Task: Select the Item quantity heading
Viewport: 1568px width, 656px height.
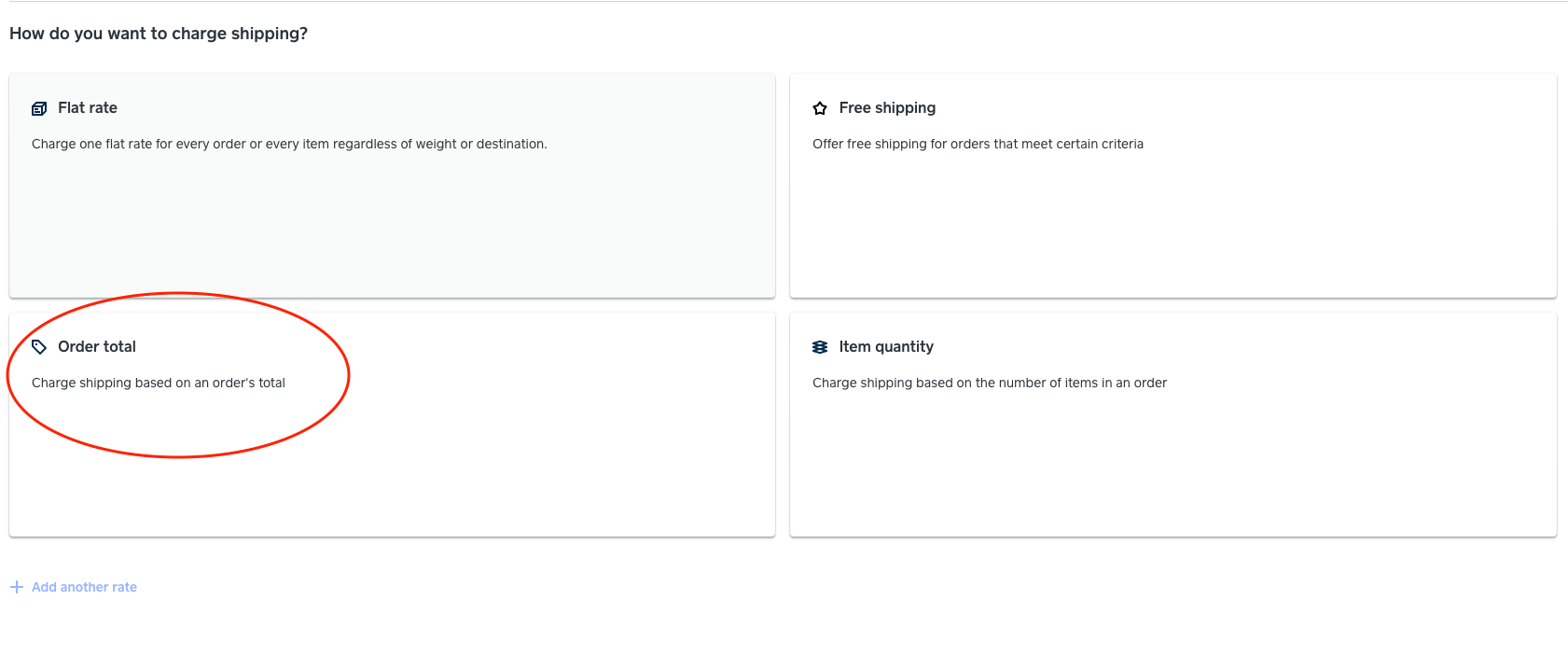Action: coord(886,347)
